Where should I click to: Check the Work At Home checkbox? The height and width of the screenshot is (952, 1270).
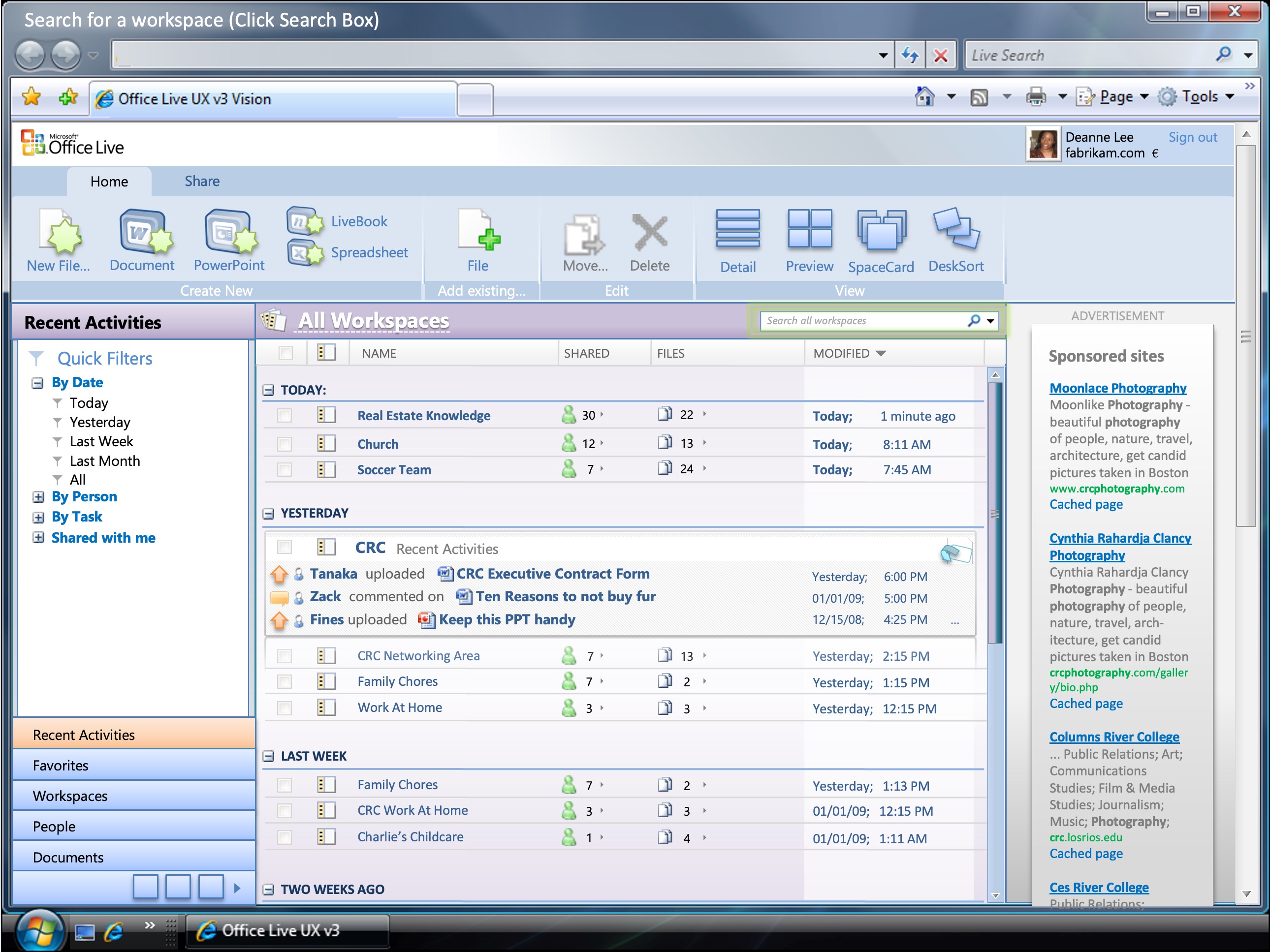284,708
